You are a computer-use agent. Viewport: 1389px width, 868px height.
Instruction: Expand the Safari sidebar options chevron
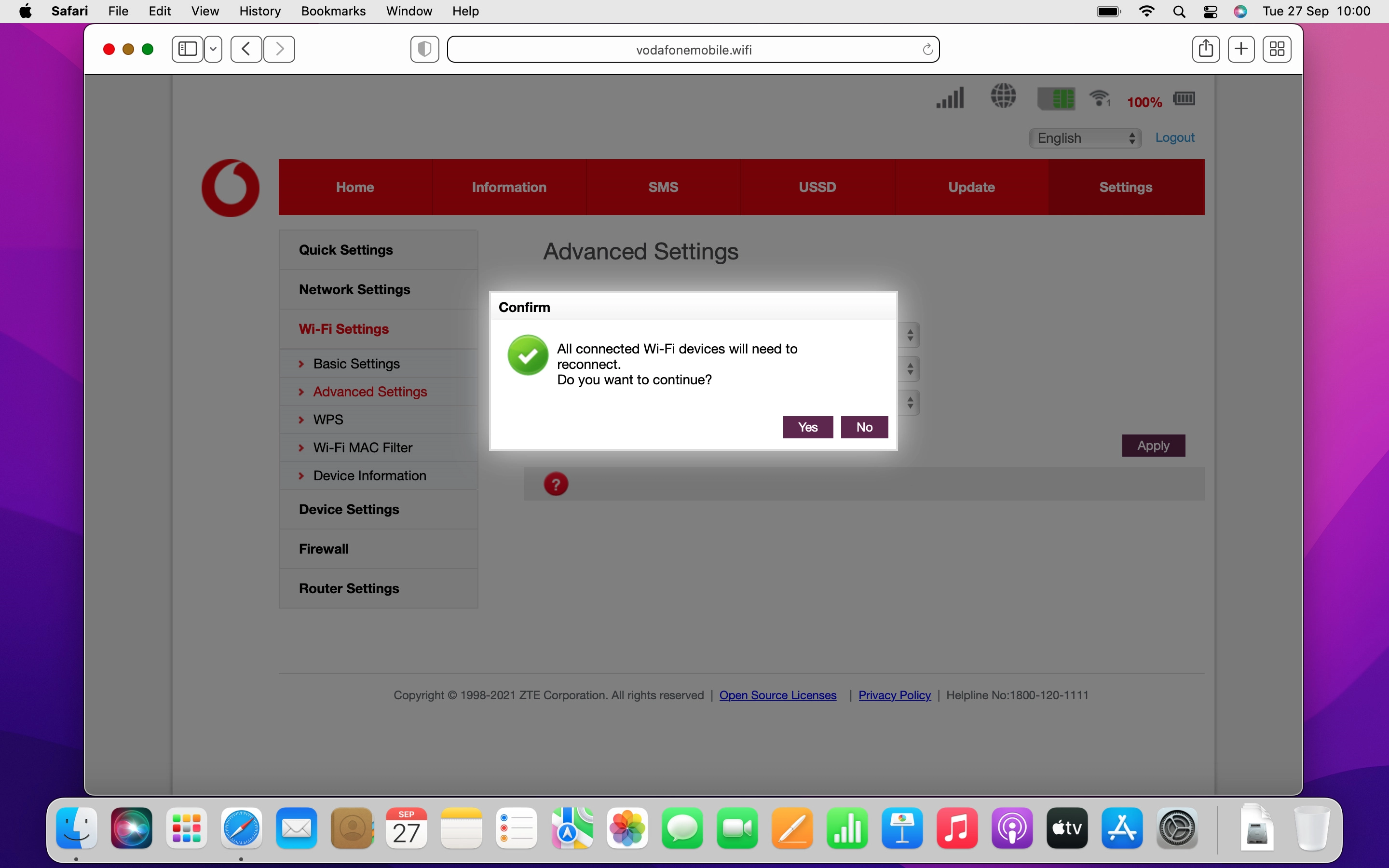(x=214, y=49)
